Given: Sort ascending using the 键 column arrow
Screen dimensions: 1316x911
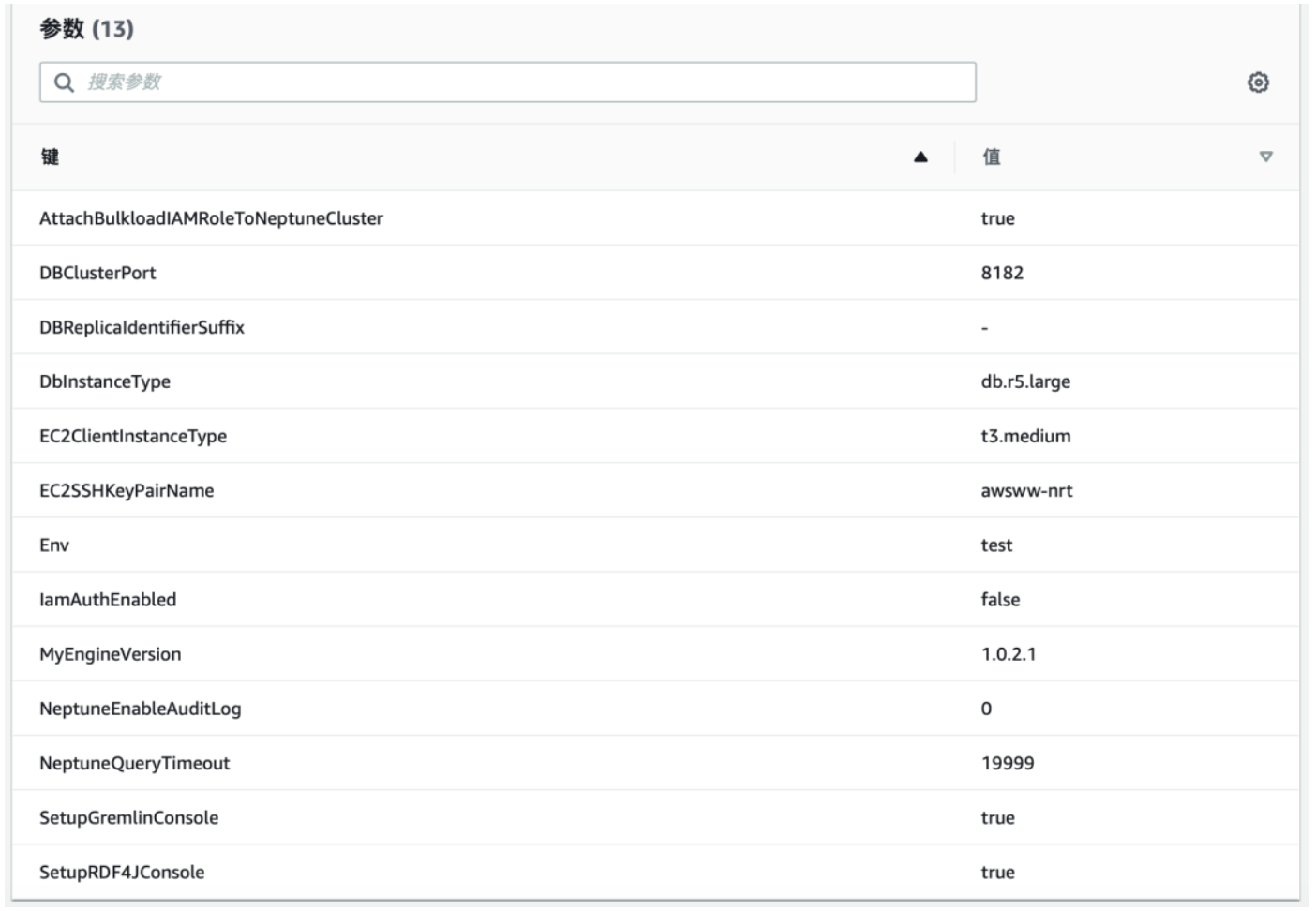Looking at the screenshot, I should (920, 157).
